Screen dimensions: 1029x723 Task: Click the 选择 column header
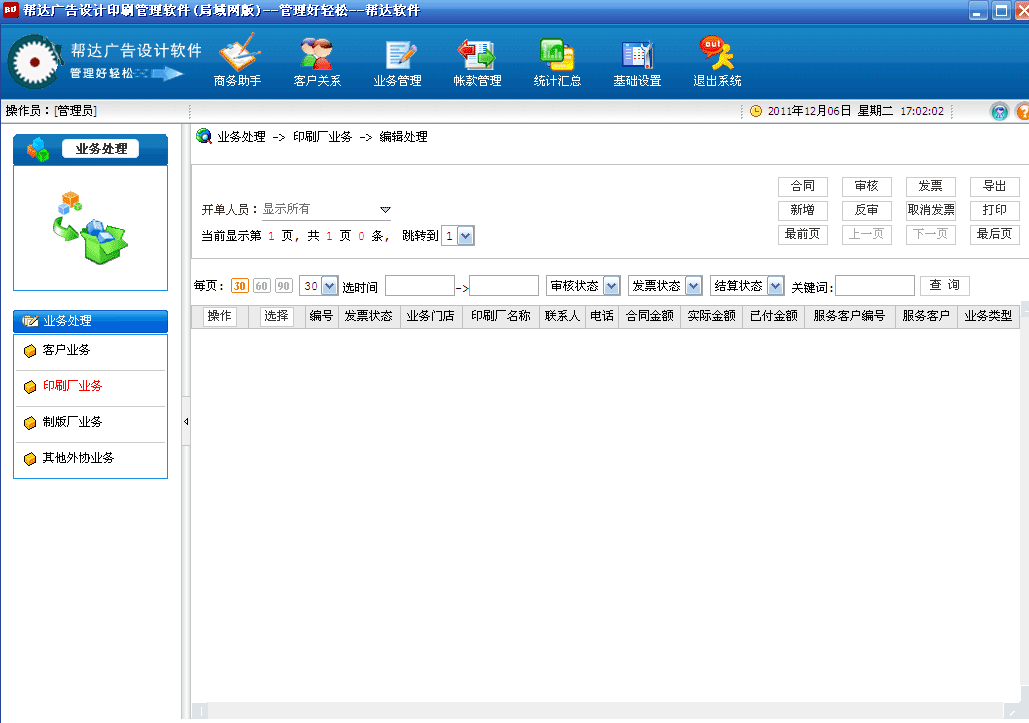pyautogui.click(x=276, y=316)
